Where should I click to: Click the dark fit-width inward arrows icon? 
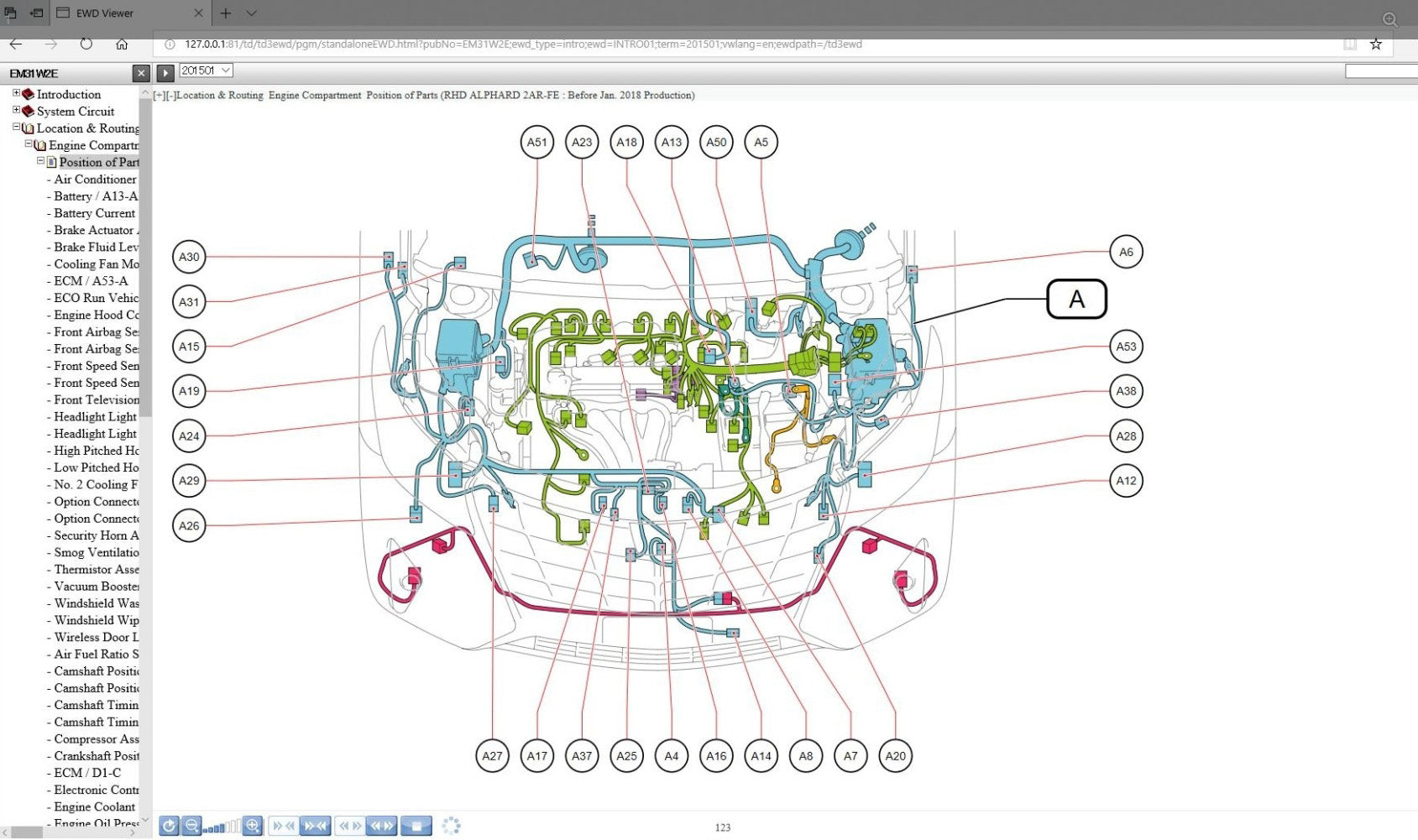[x=316, y=826]
